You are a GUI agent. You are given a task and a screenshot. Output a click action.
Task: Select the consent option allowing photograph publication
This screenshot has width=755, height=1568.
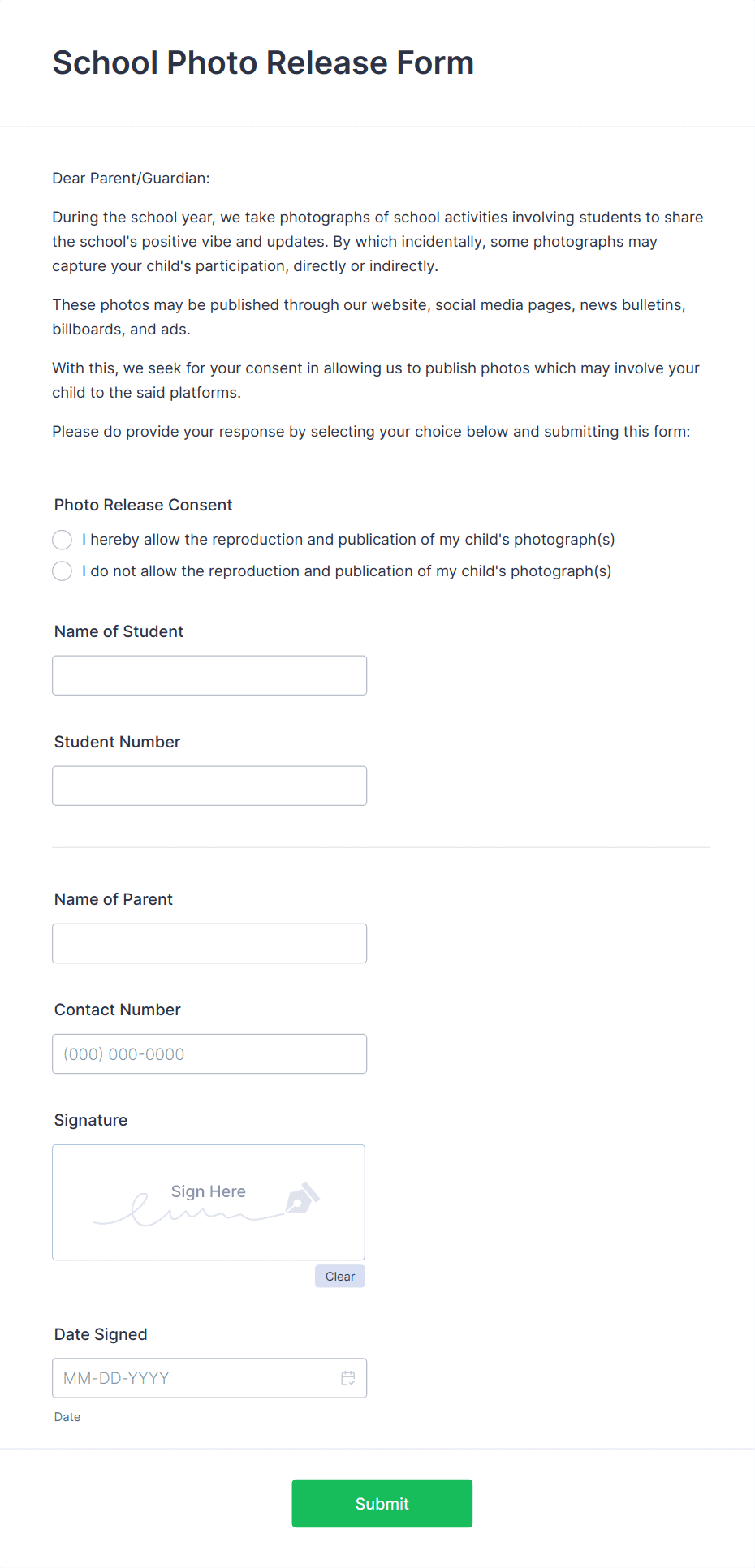tap(62, 539)
